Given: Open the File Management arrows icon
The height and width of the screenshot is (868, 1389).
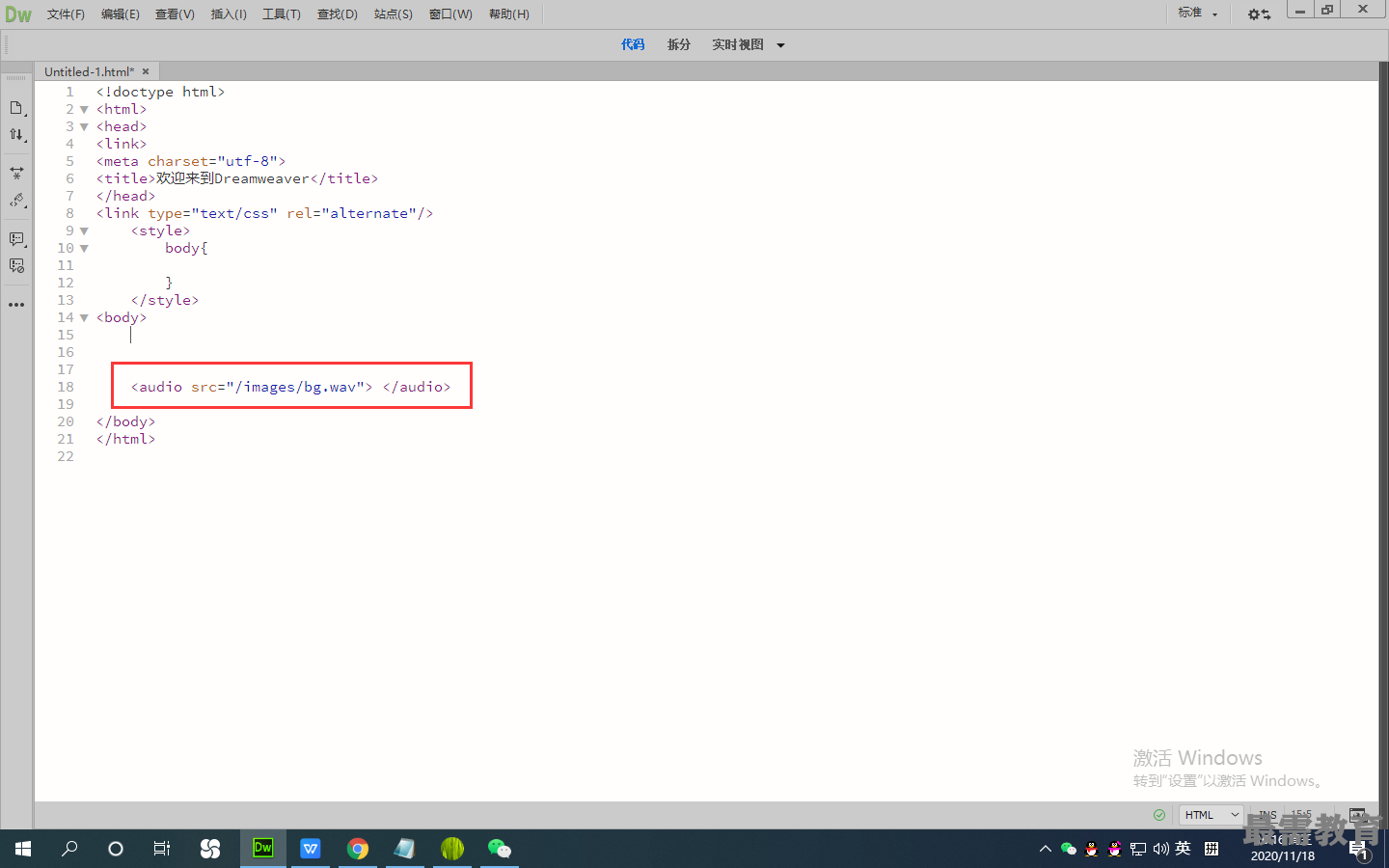Looking at the screenshot, I should coord(16,135).
